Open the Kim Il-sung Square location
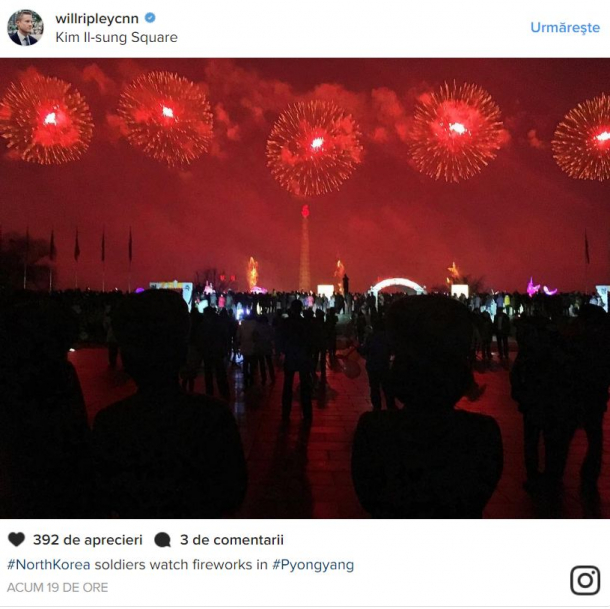The width and height of the screenshot is (610, 609). point(116,38)
